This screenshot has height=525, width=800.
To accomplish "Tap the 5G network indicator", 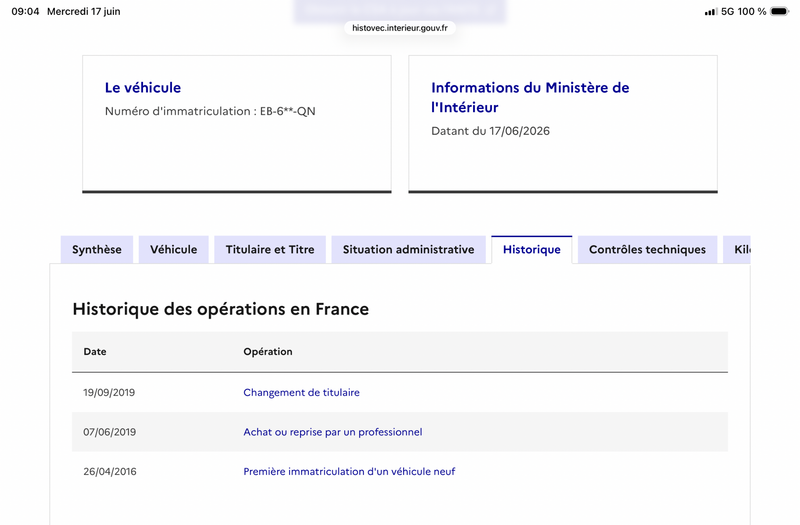I will coord(727,11).
